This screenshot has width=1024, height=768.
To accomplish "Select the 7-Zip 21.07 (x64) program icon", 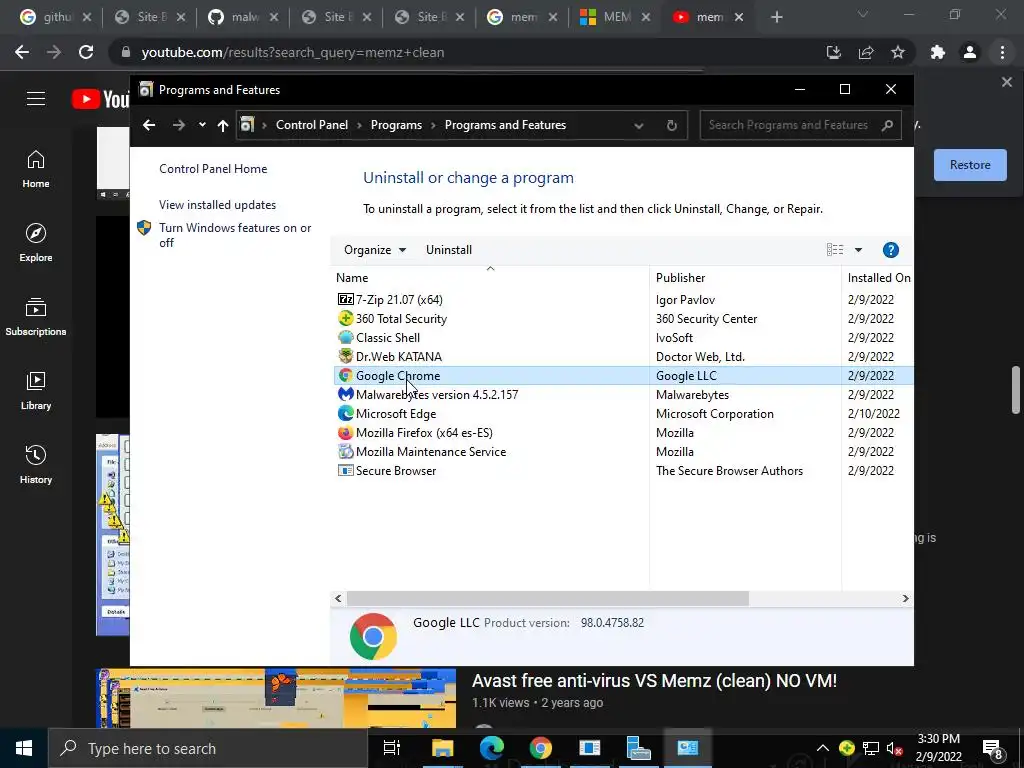I will pos(345,300).
